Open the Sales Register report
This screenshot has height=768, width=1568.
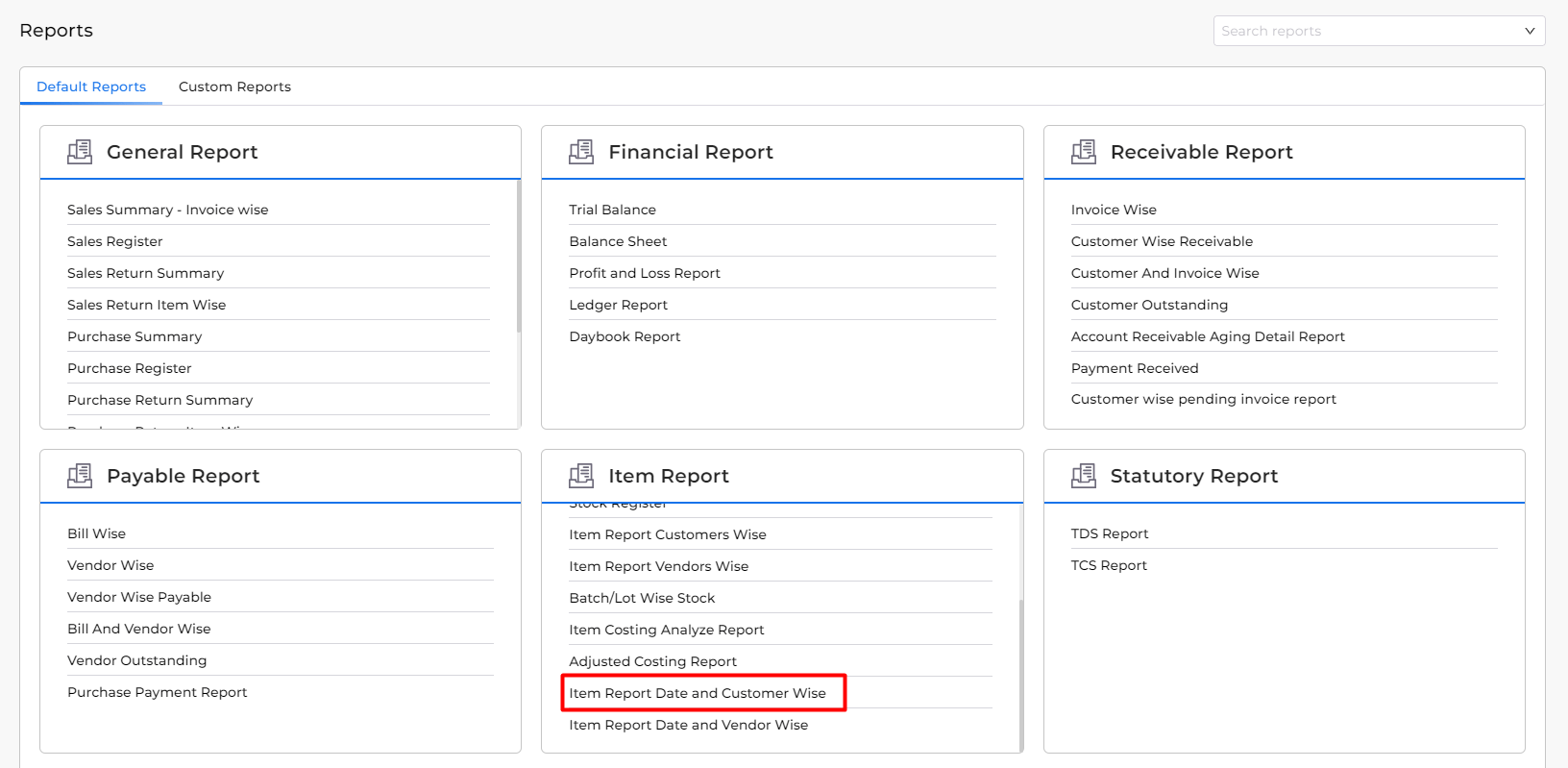115,241
